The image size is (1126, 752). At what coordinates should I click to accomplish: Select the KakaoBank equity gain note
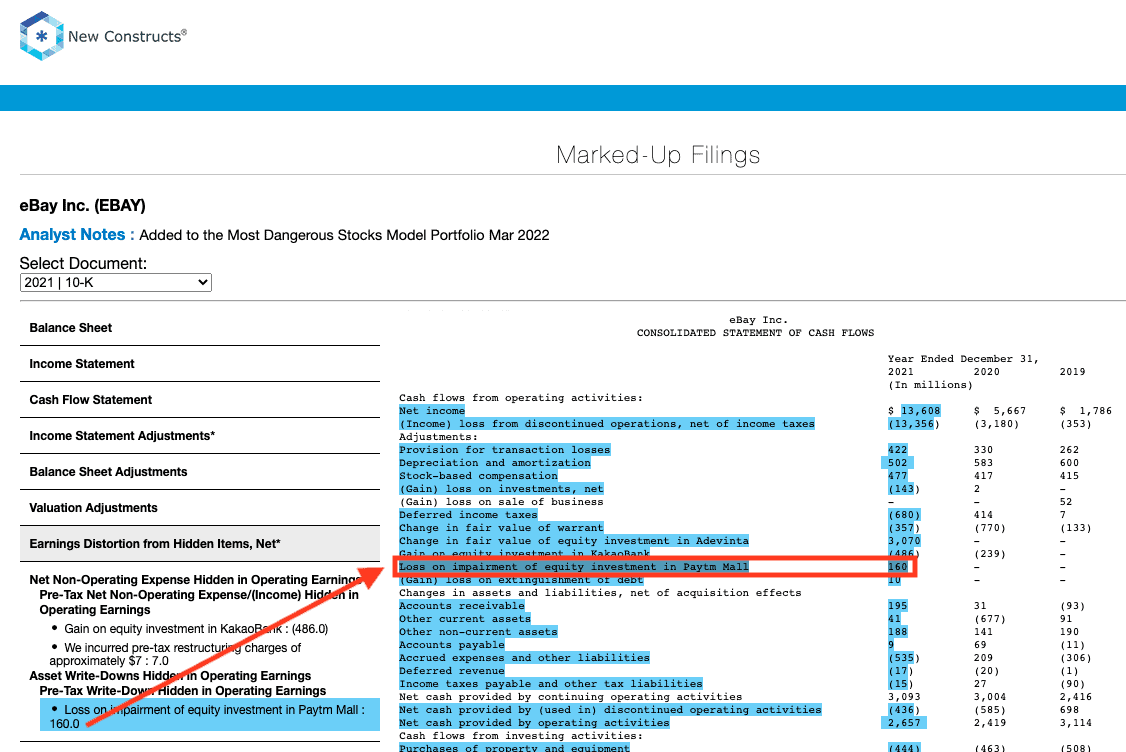[x=196, y=628]
